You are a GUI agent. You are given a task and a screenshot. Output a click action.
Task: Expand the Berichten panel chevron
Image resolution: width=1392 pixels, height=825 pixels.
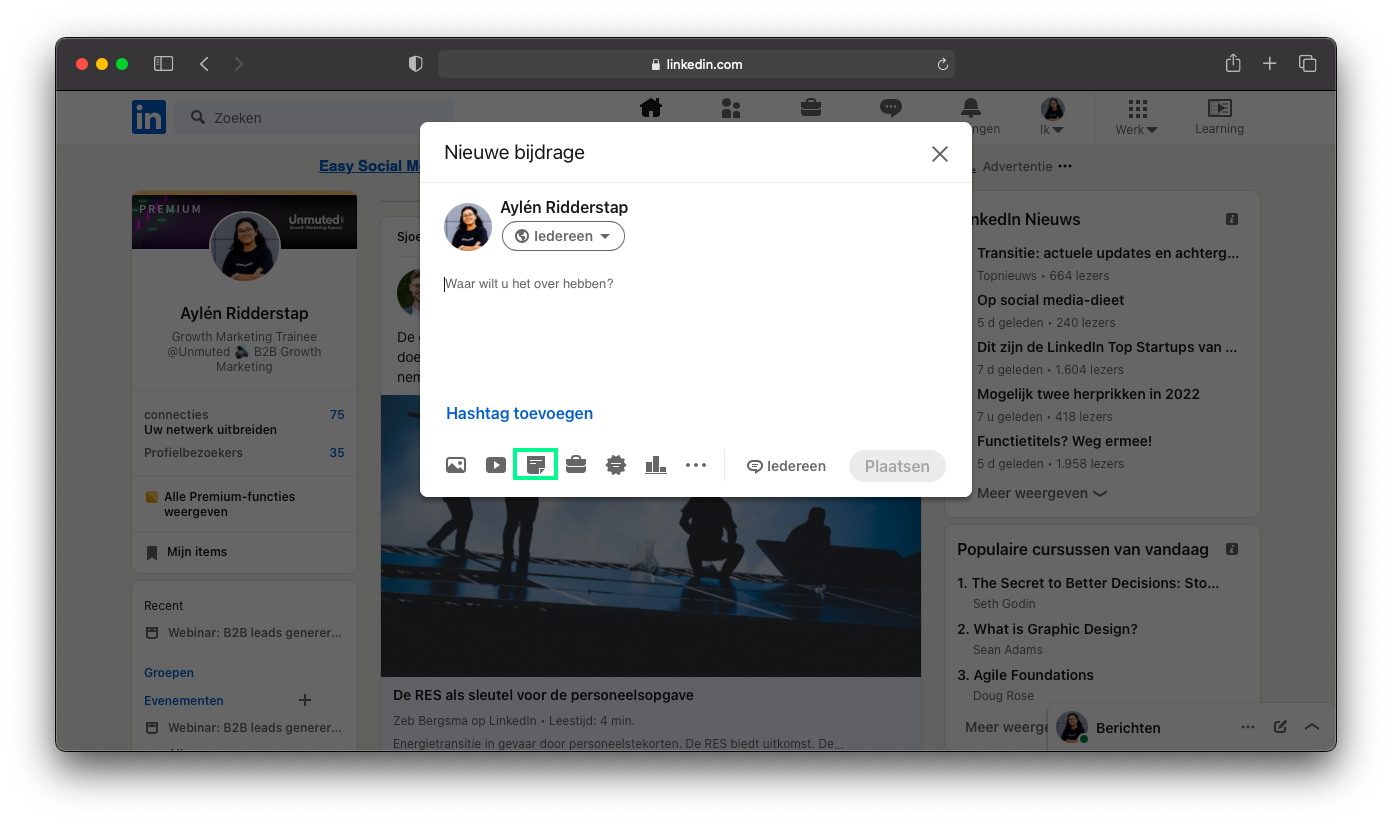[1312, 727]
